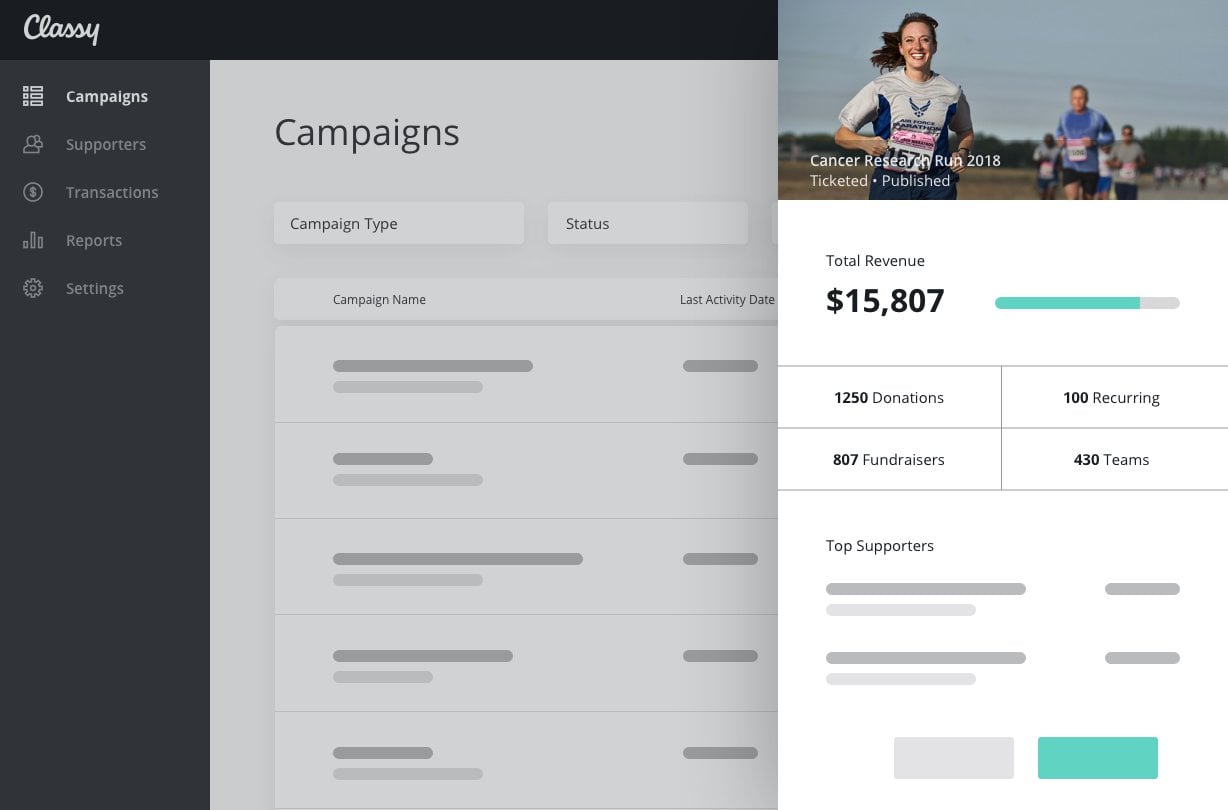This screenshot has width=1228, height=810.
Task: Sort by Campaign Name column header
Action: [x=379, y=299]
